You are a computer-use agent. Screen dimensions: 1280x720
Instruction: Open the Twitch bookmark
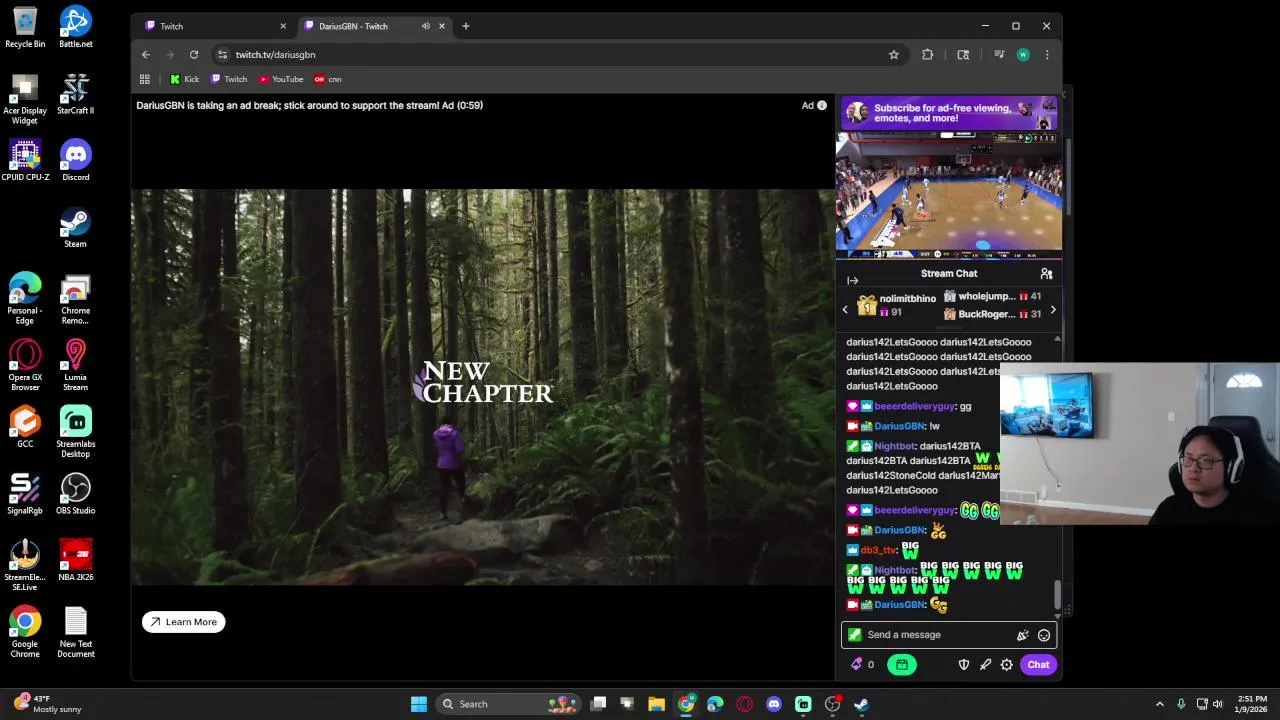pos(229,79)
